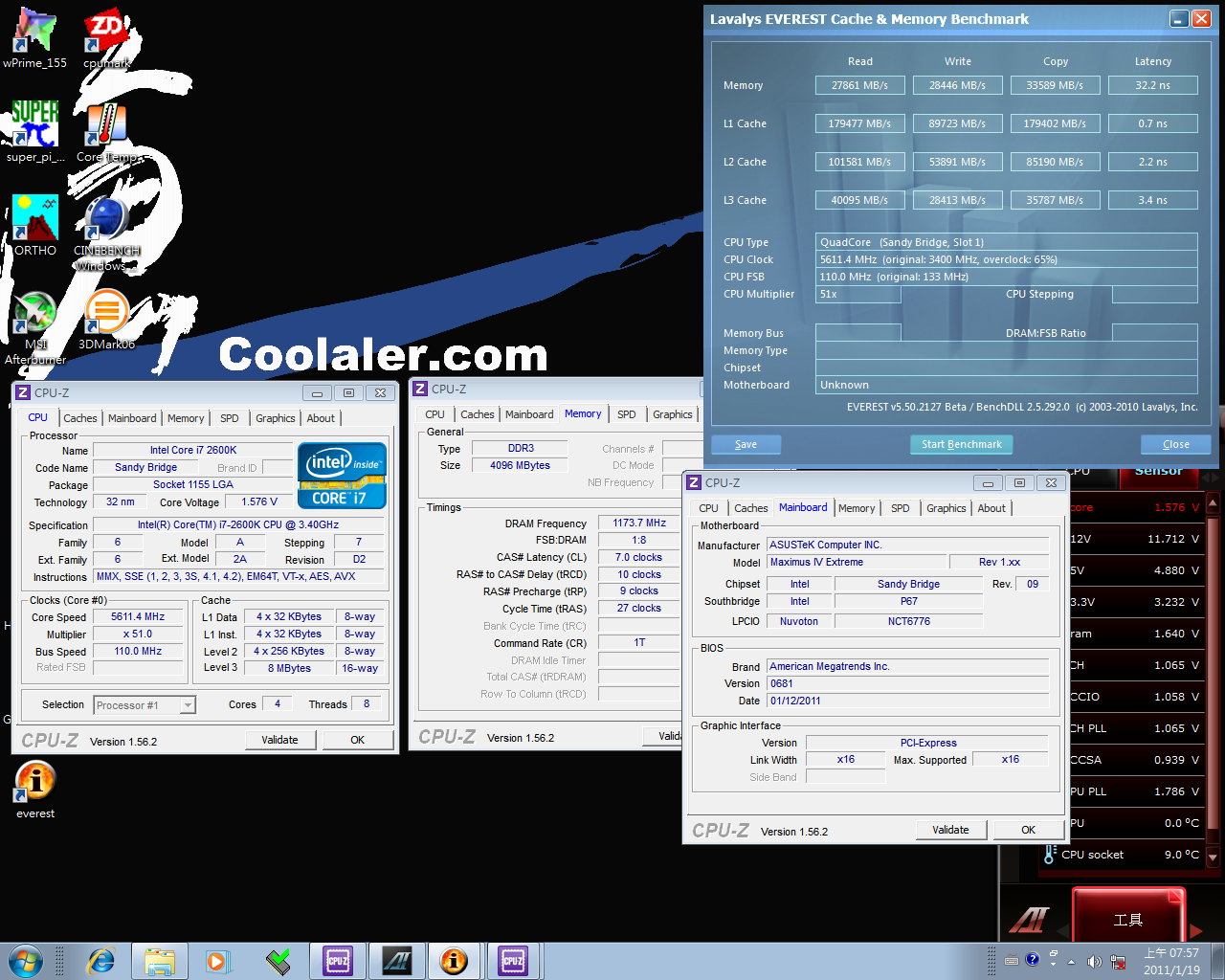
Task: Launch the cpumark desktop icon
Action: click(x=106, y=38)
